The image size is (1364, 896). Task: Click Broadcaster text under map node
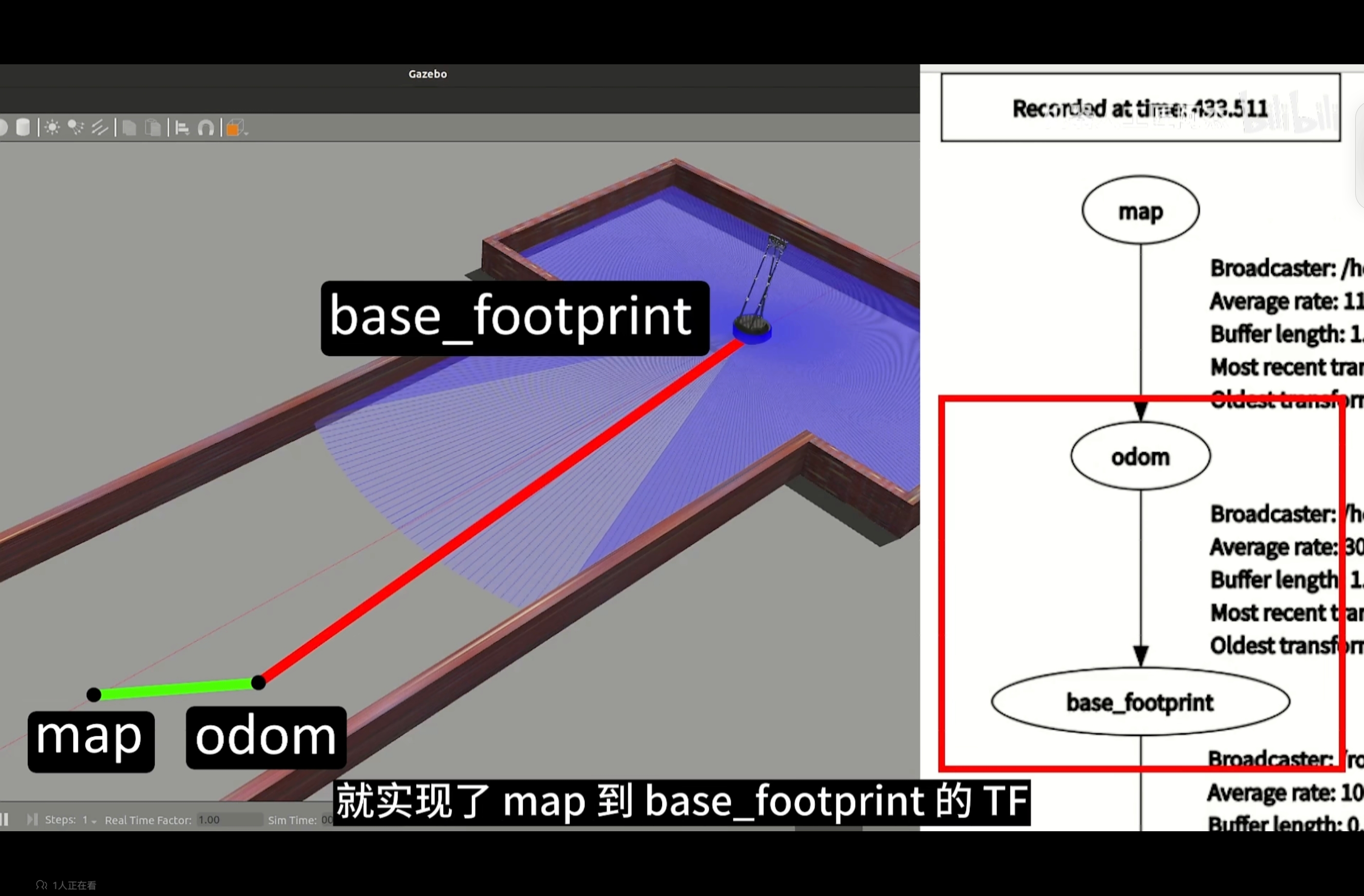click(x=1287, y=268)
